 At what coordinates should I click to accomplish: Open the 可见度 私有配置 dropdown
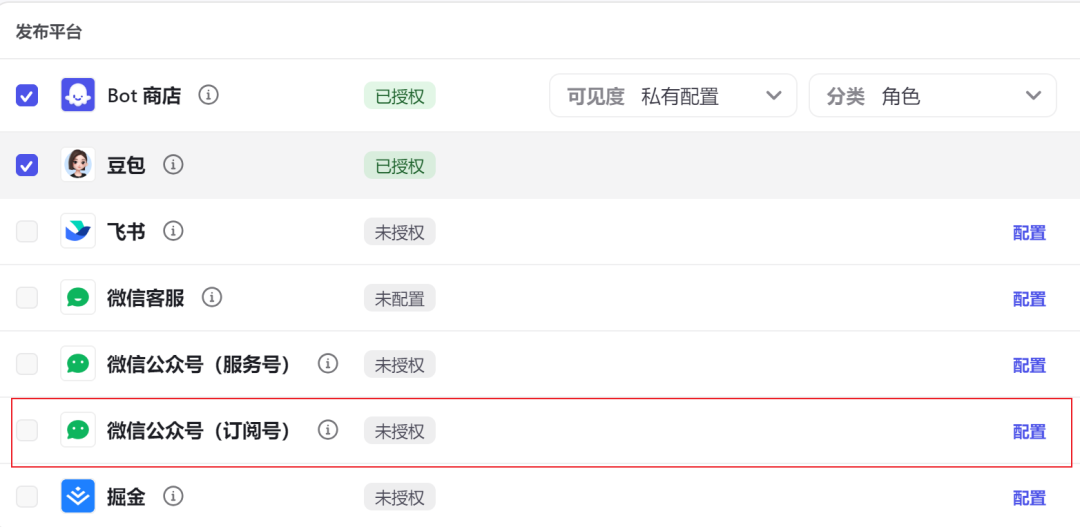tap(672, 96)
